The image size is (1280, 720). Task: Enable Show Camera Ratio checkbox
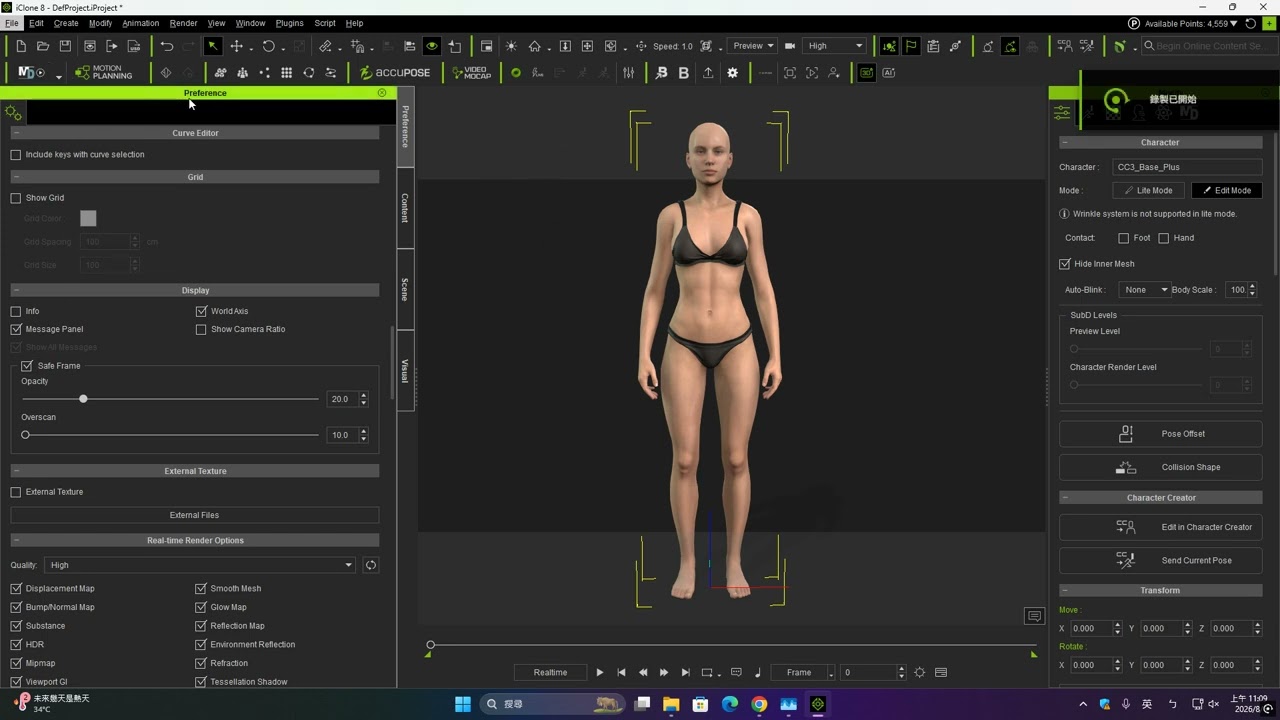(201, 329)
